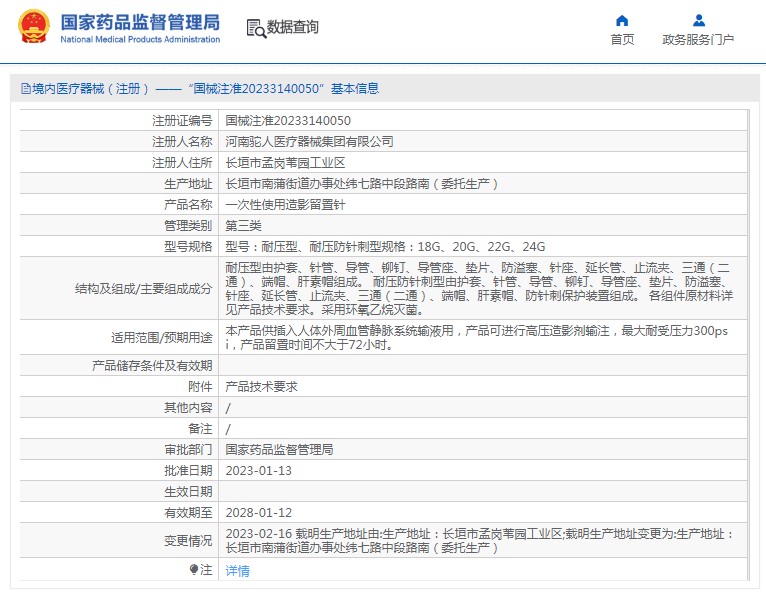
Task: Click the 生效日期 row label
Action: point(188,492)
